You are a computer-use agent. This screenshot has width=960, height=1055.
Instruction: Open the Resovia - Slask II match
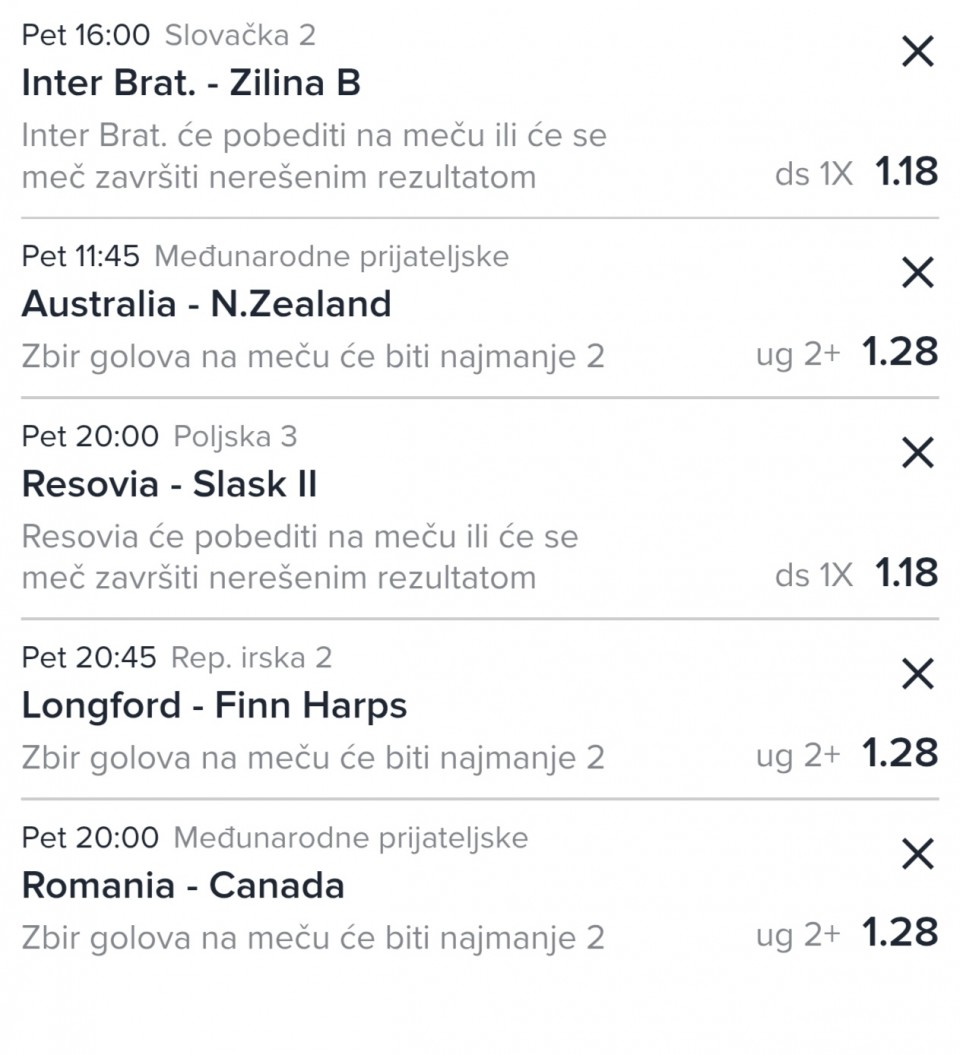click(170, 484)
